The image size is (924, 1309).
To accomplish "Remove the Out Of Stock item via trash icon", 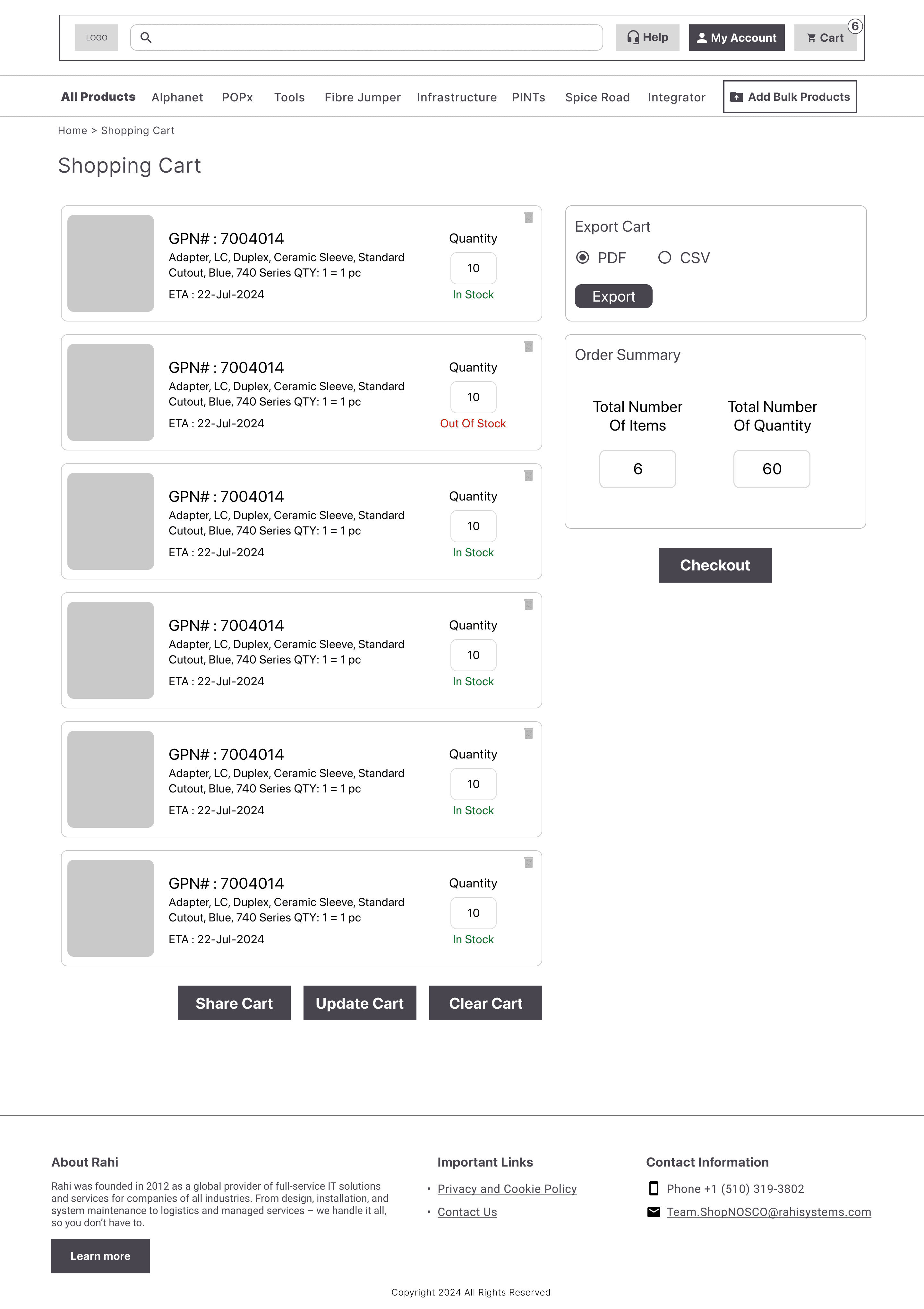I will (528, 346).
